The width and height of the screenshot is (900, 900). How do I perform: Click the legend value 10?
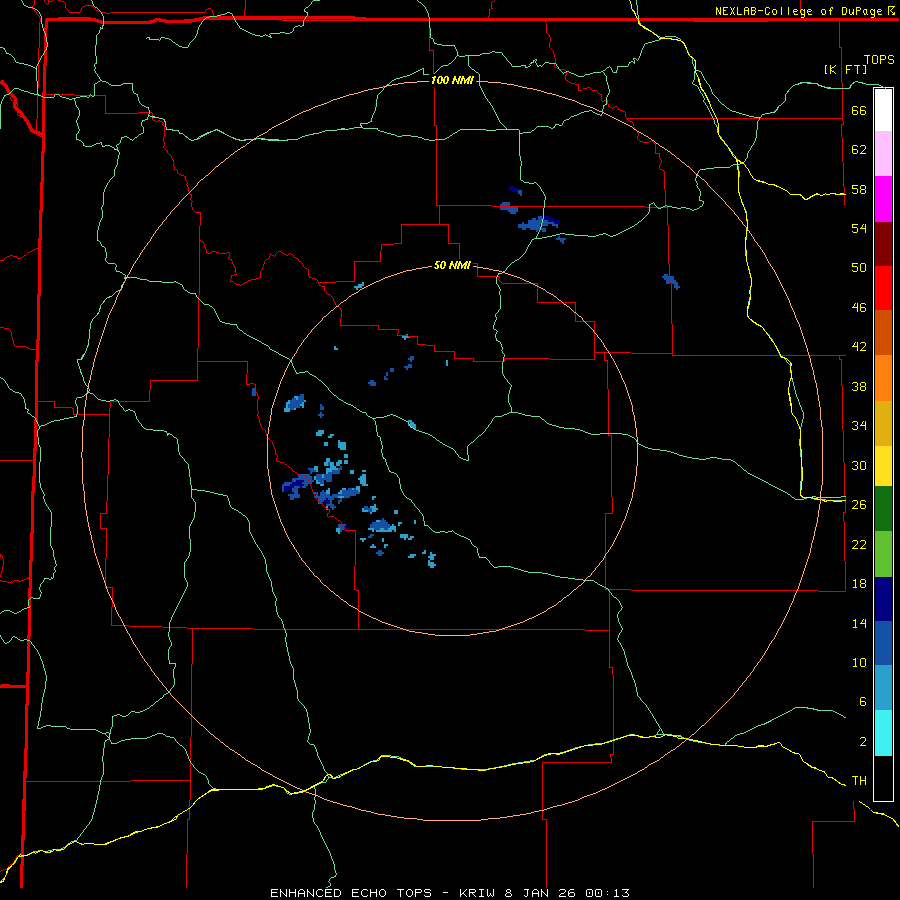[859, 662]
